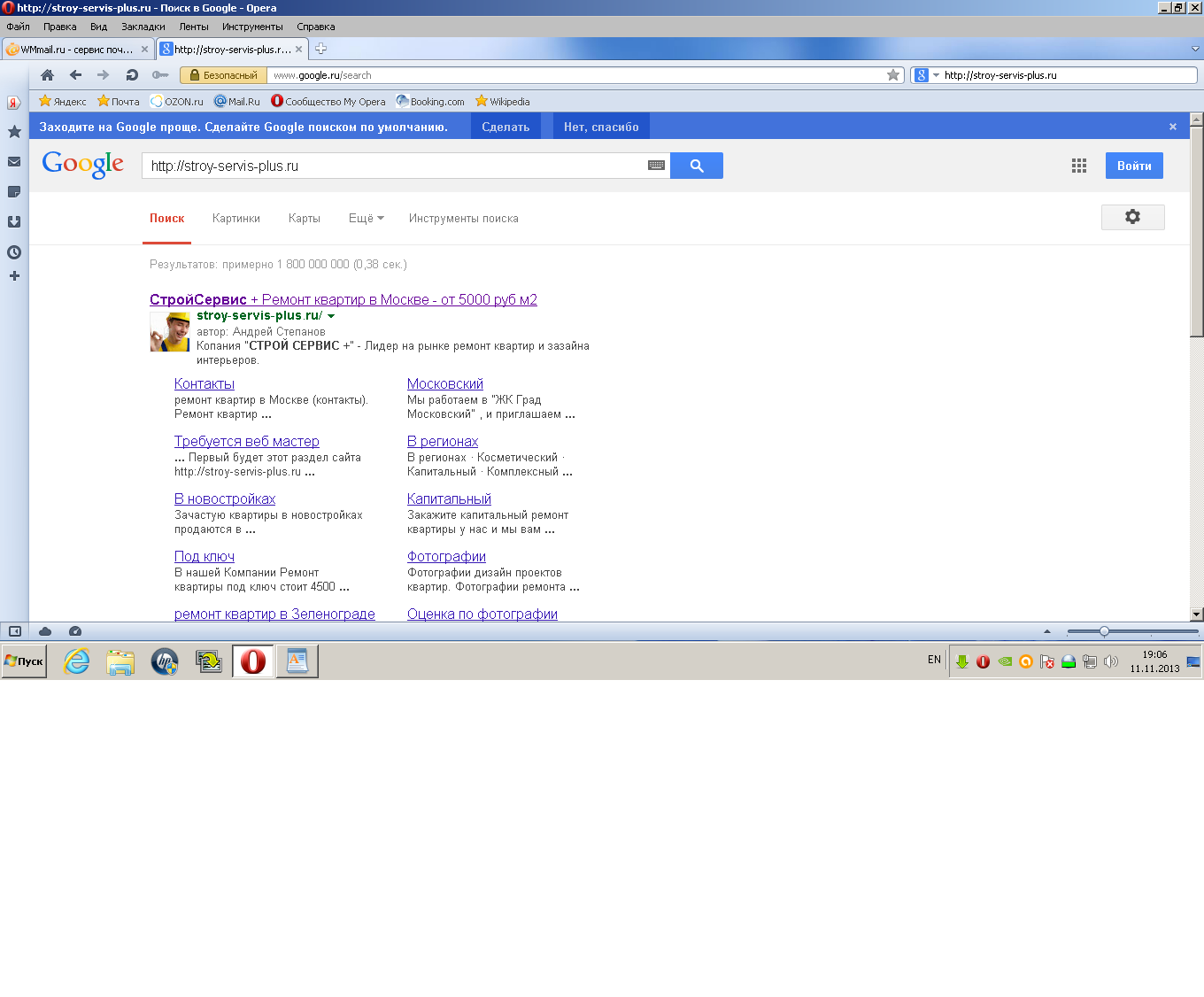Select the Картинки search tab

[236, 218]
